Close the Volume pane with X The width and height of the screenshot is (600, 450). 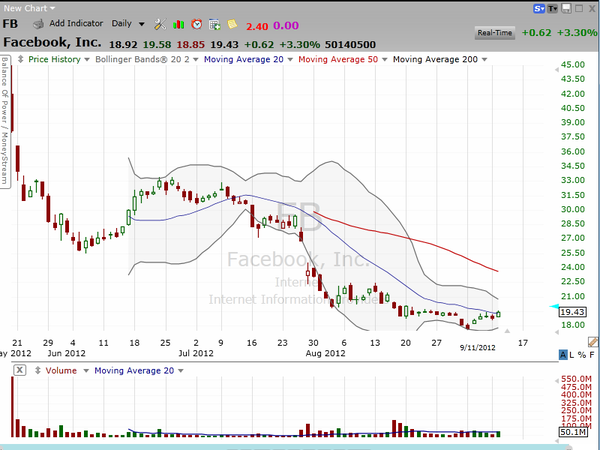(20, 370)
